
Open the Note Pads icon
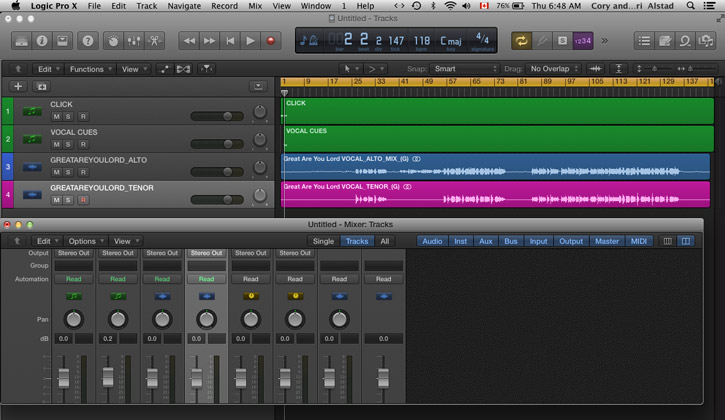(664, 41)
